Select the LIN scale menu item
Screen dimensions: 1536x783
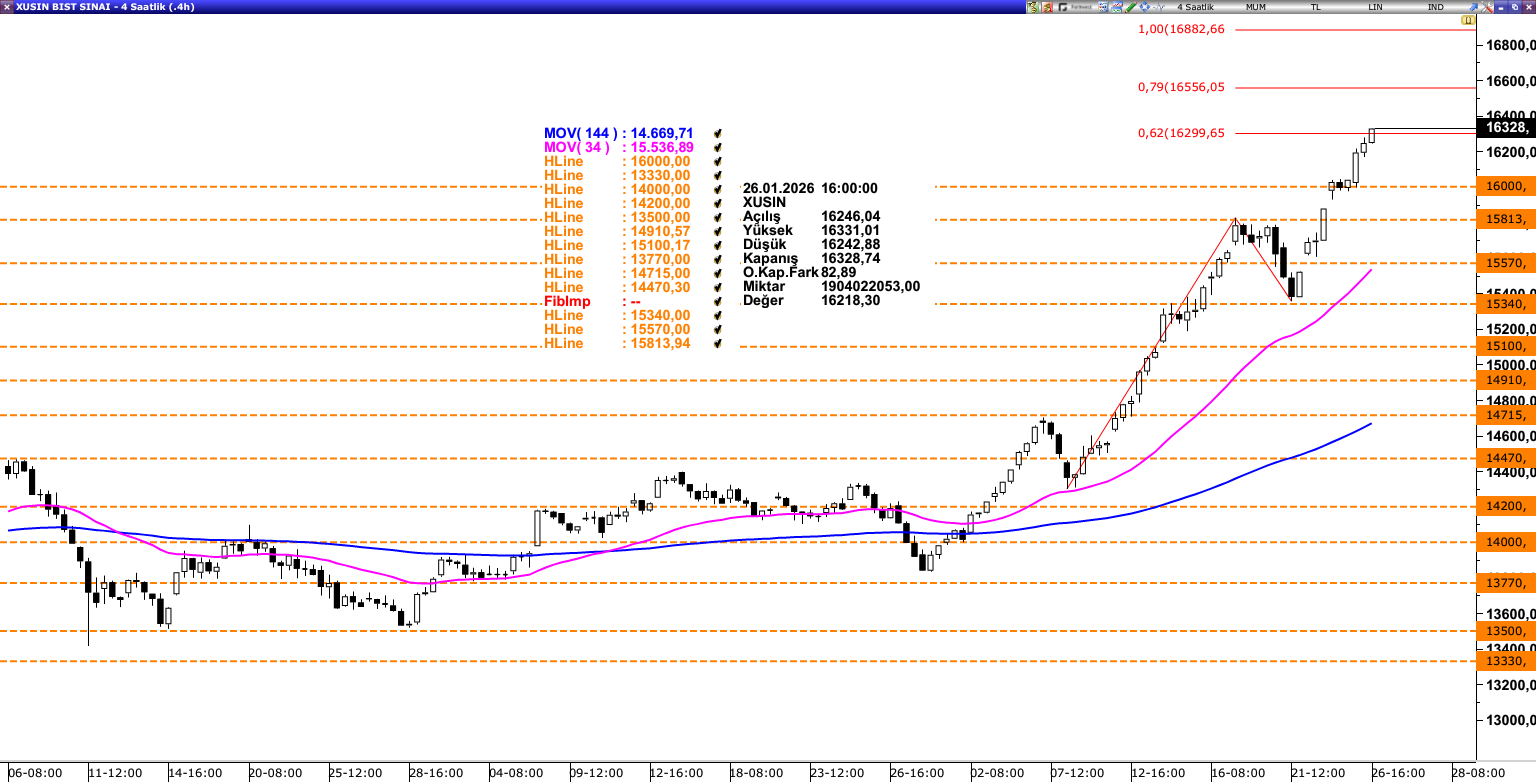pos(1376,7)
